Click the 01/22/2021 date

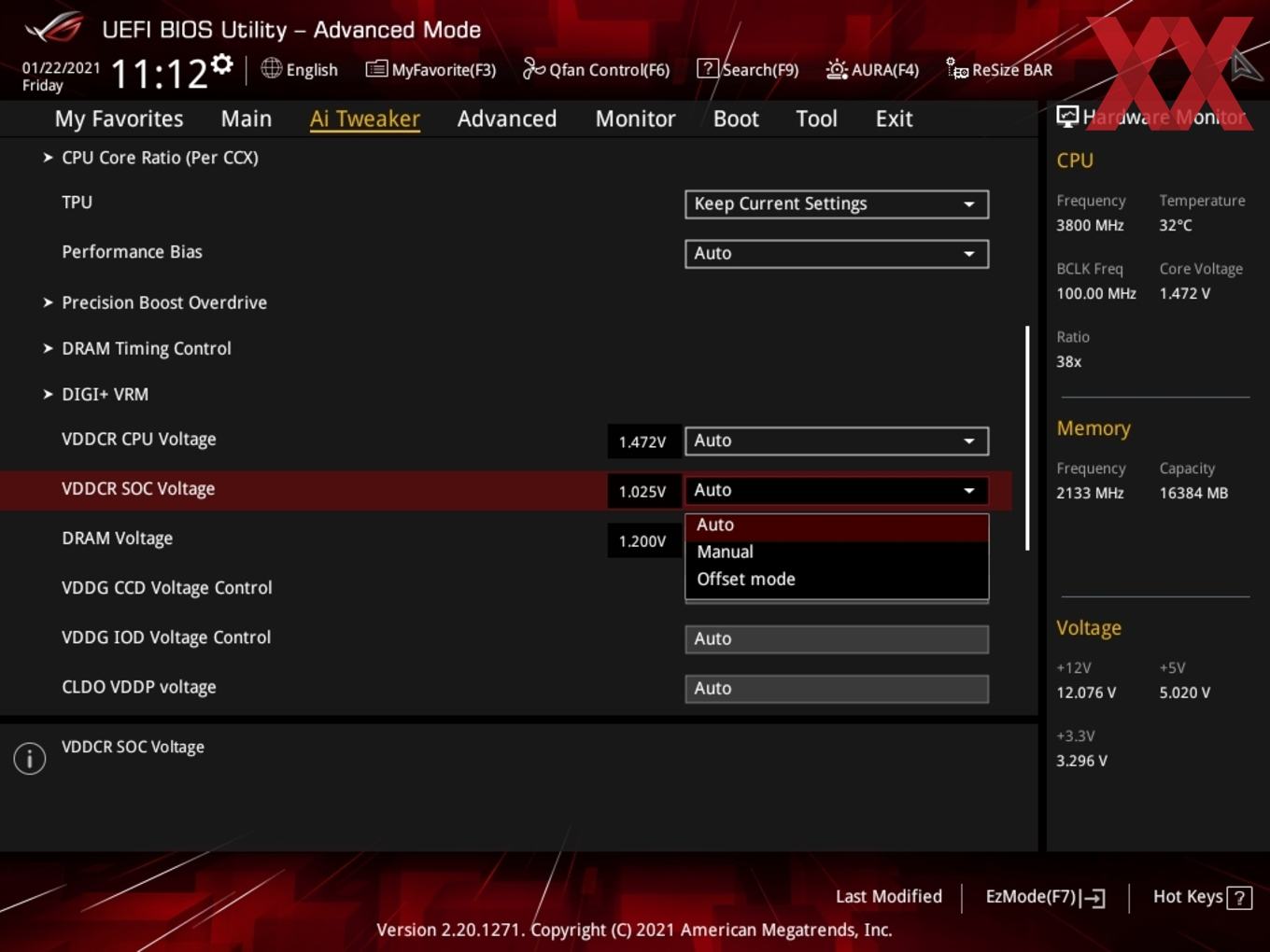[x=61, y=68]
